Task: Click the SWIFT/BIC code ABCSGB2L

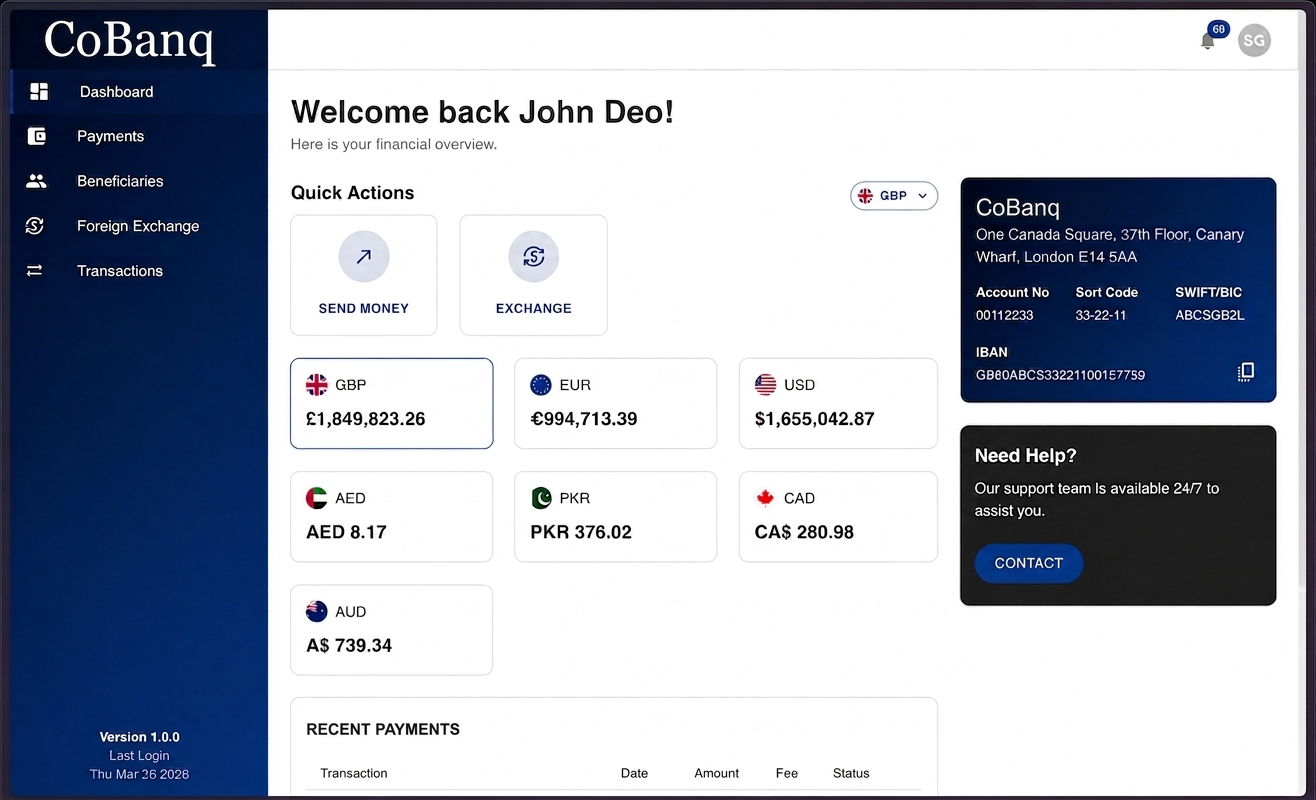Action: (1210, 315)
